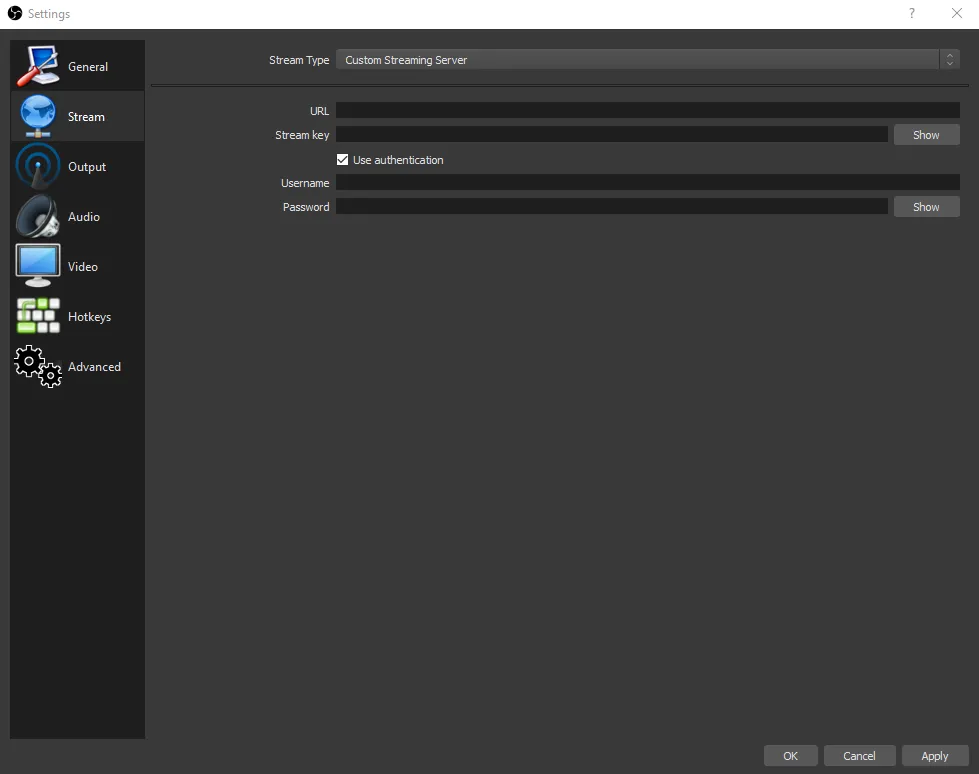Confirm settings with OK button
979x774 pixels.
pos(790,756)
